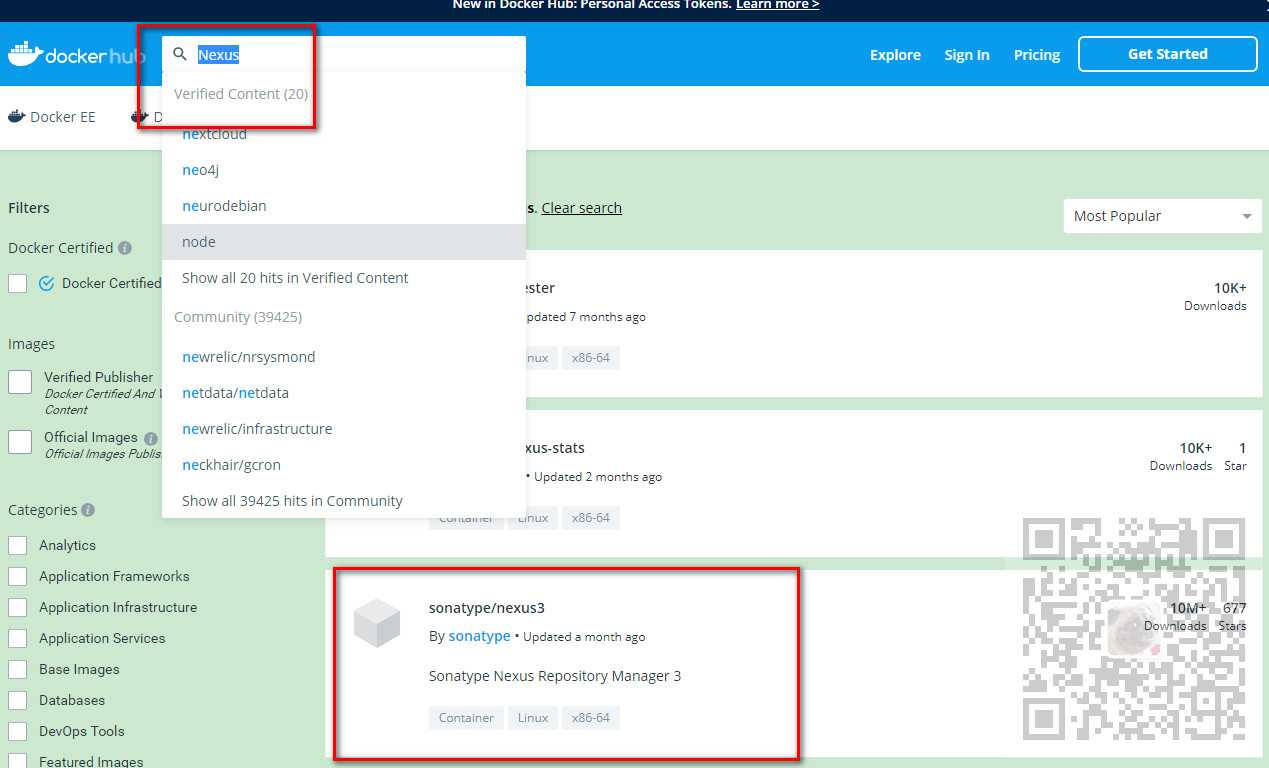Click the 677 Stars count
The height and width of the screenshot is (768, 1269).
pyautogui.click(x=1233, y=616)
